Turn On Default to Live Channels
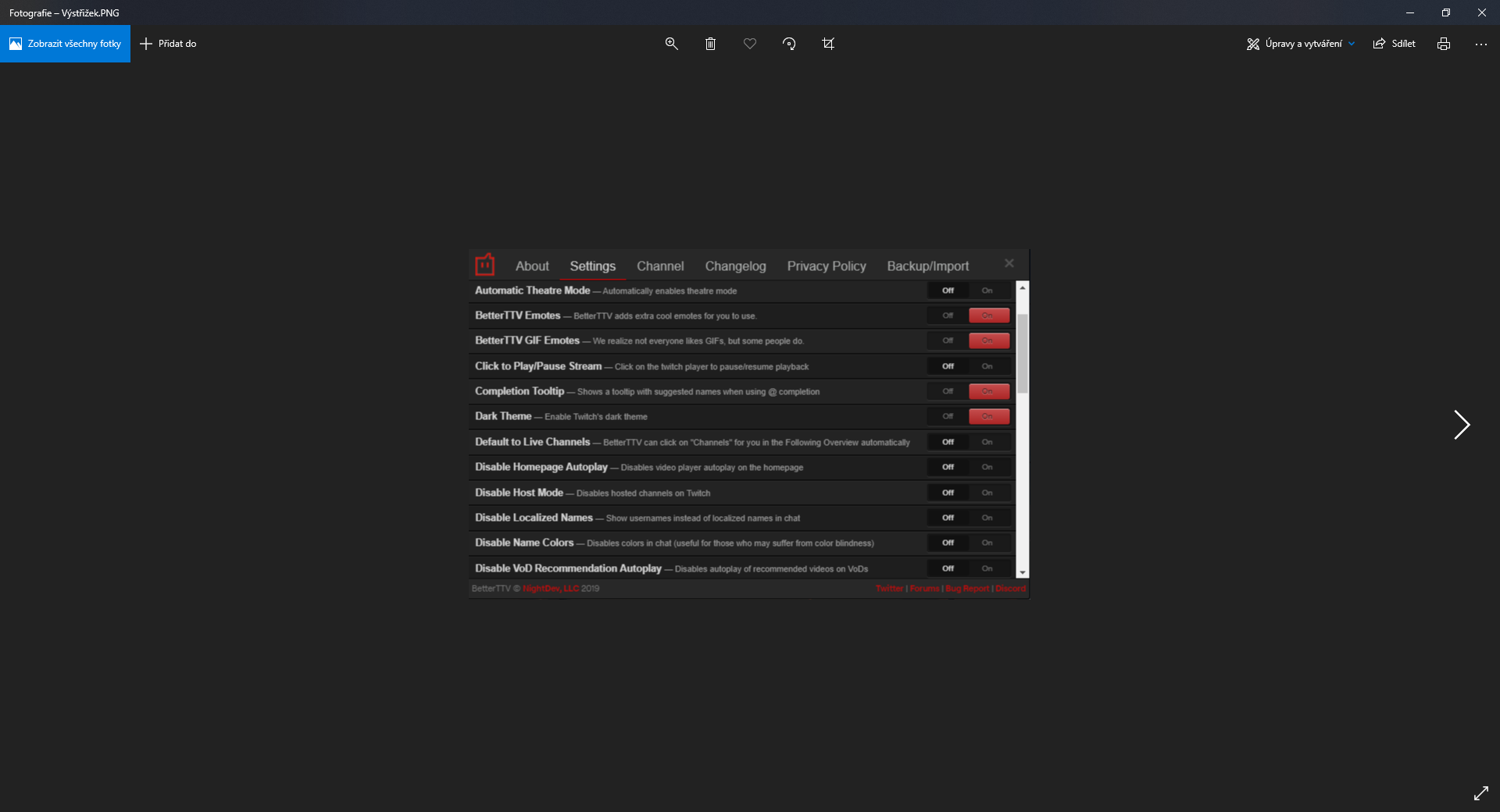The image size is (1500, 812). pyautogui.click(x=988, y=442)
